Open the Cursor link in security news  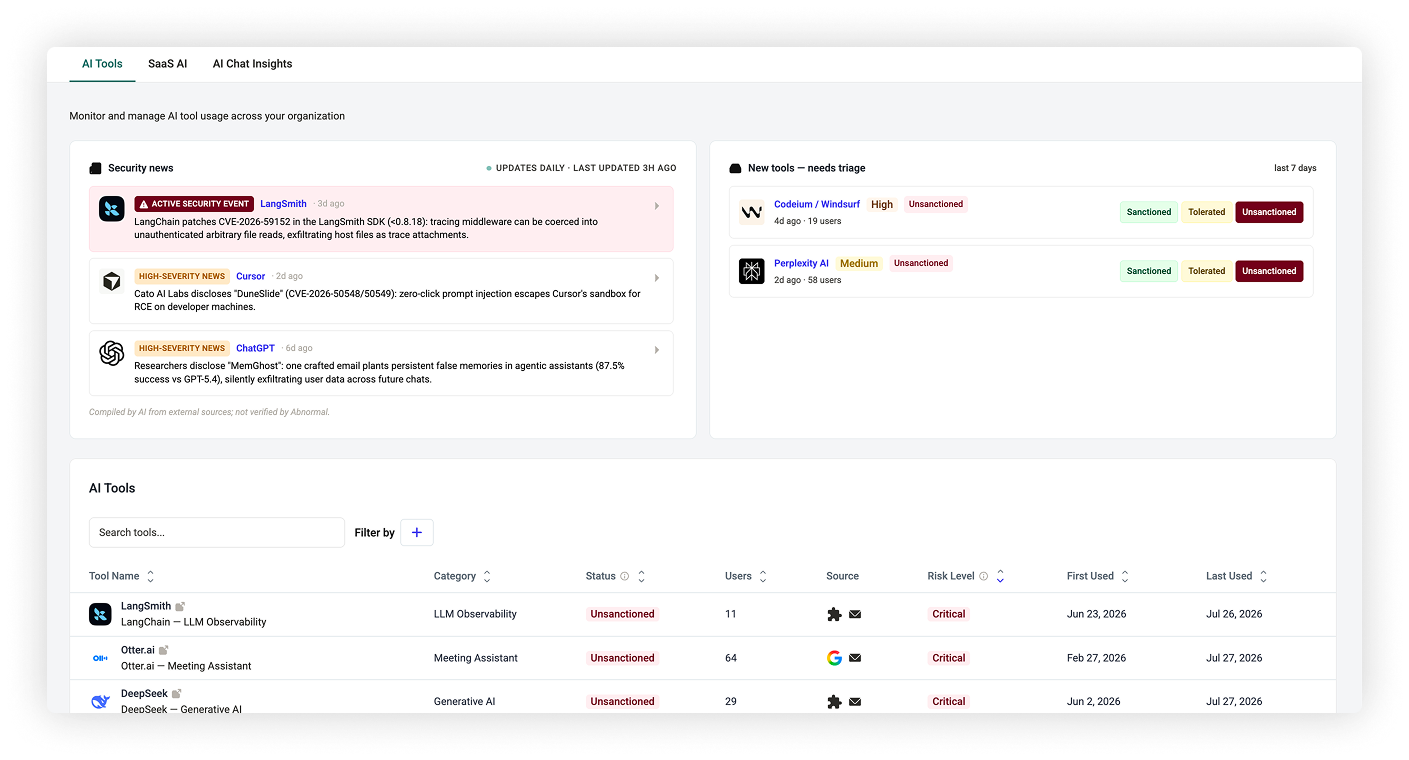(x=251, y=276)
